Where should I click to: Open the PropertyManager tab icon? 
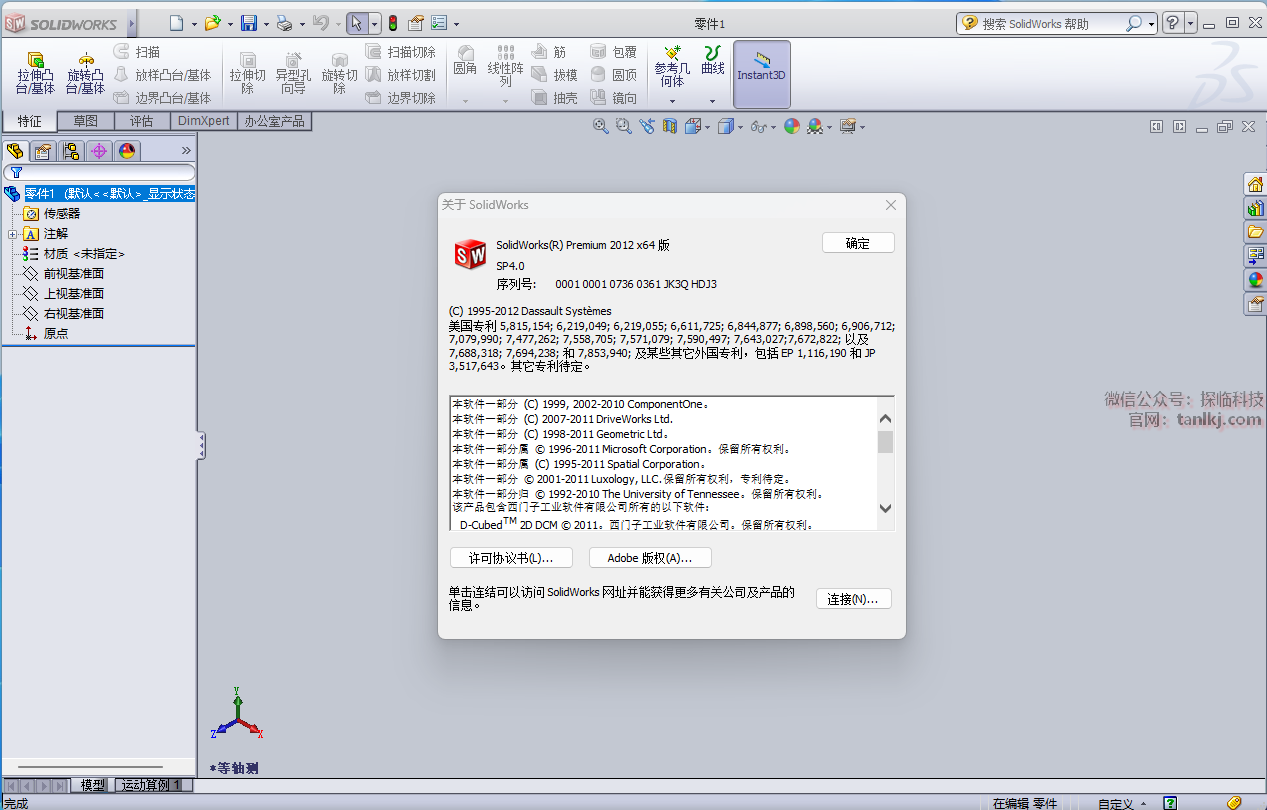pos(42,151)
